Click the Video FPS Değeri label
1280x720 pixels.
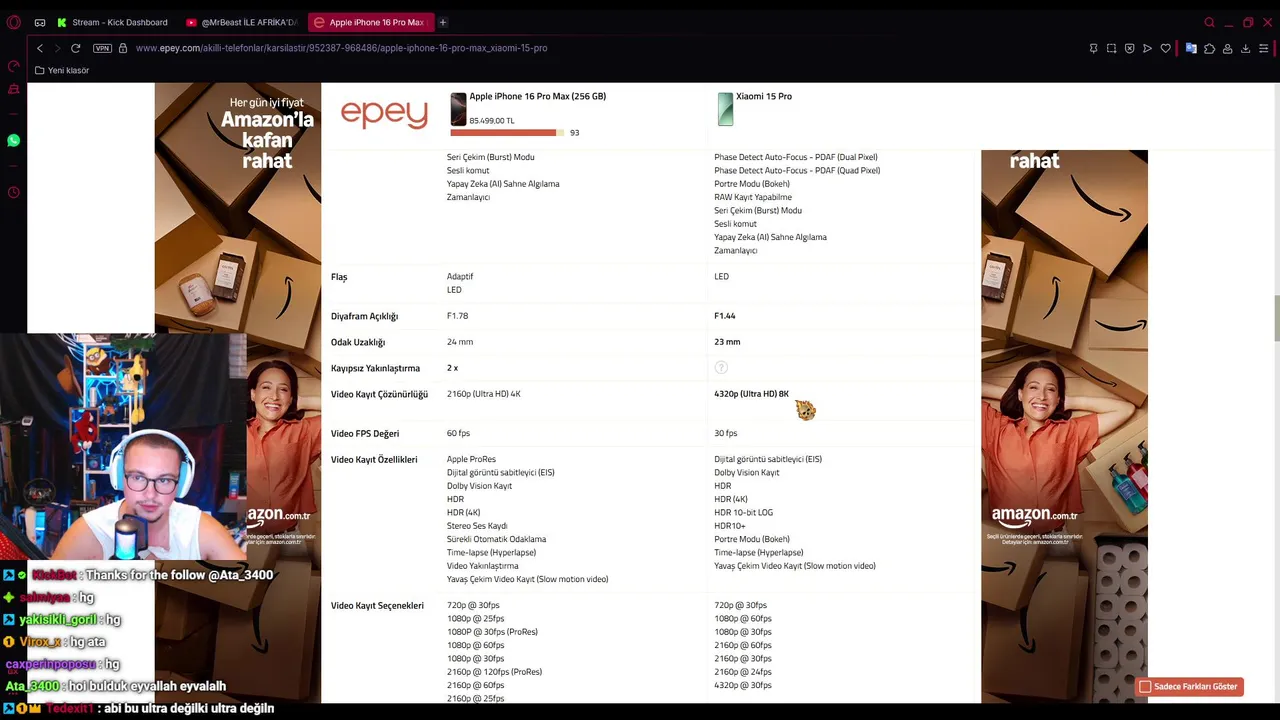(x=365, y=433)
